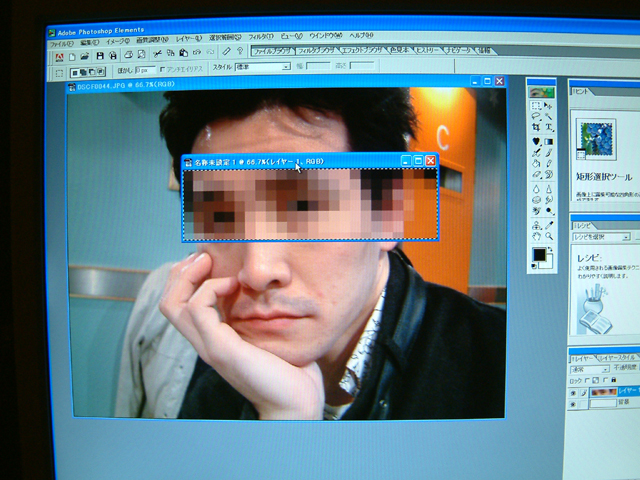Open the 編集 menu
Screen dimensions: 640x480
pos(89,42)
